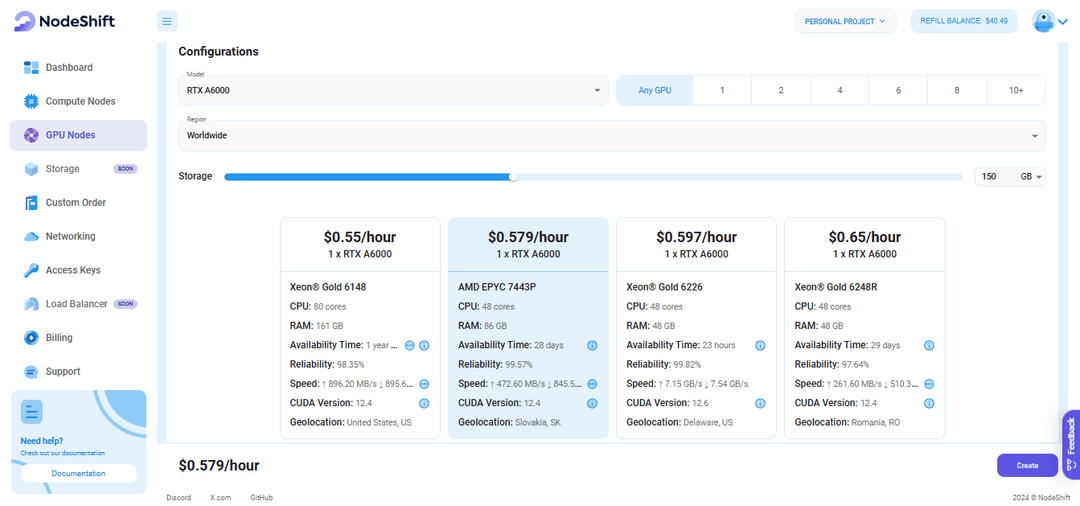This screenshot has height=506, width=1080.
Task: Select GPU count 10+
Action: [x=1016, y=90]
